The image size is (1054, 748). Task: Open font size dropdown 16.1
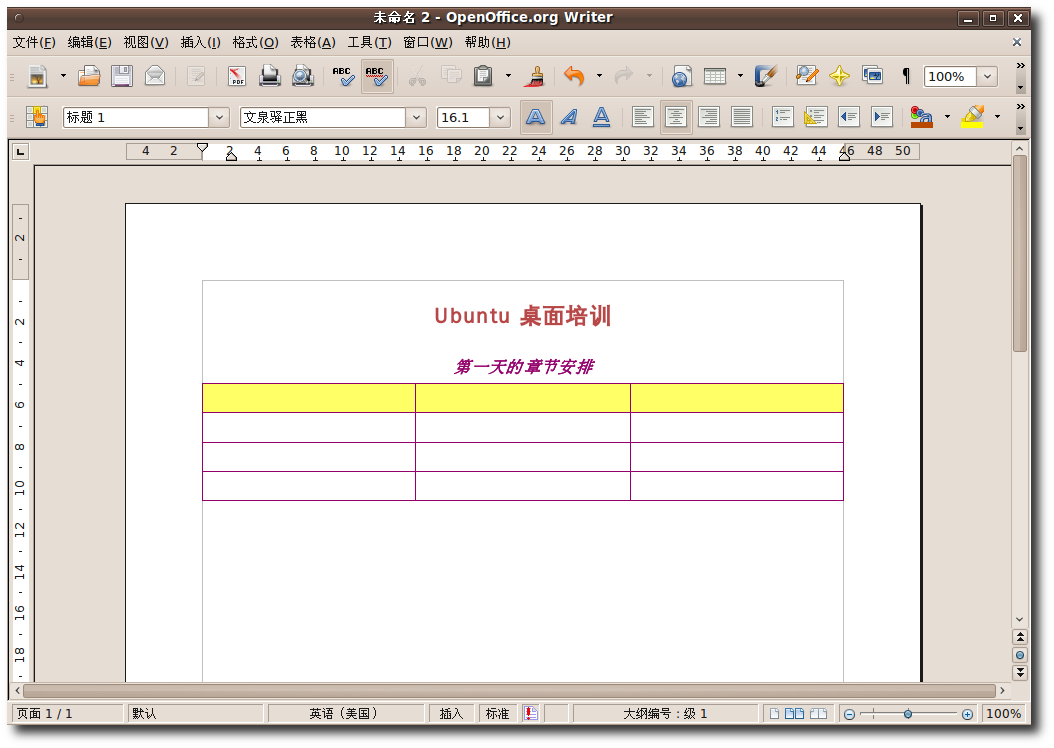click(x=500, y=118)
